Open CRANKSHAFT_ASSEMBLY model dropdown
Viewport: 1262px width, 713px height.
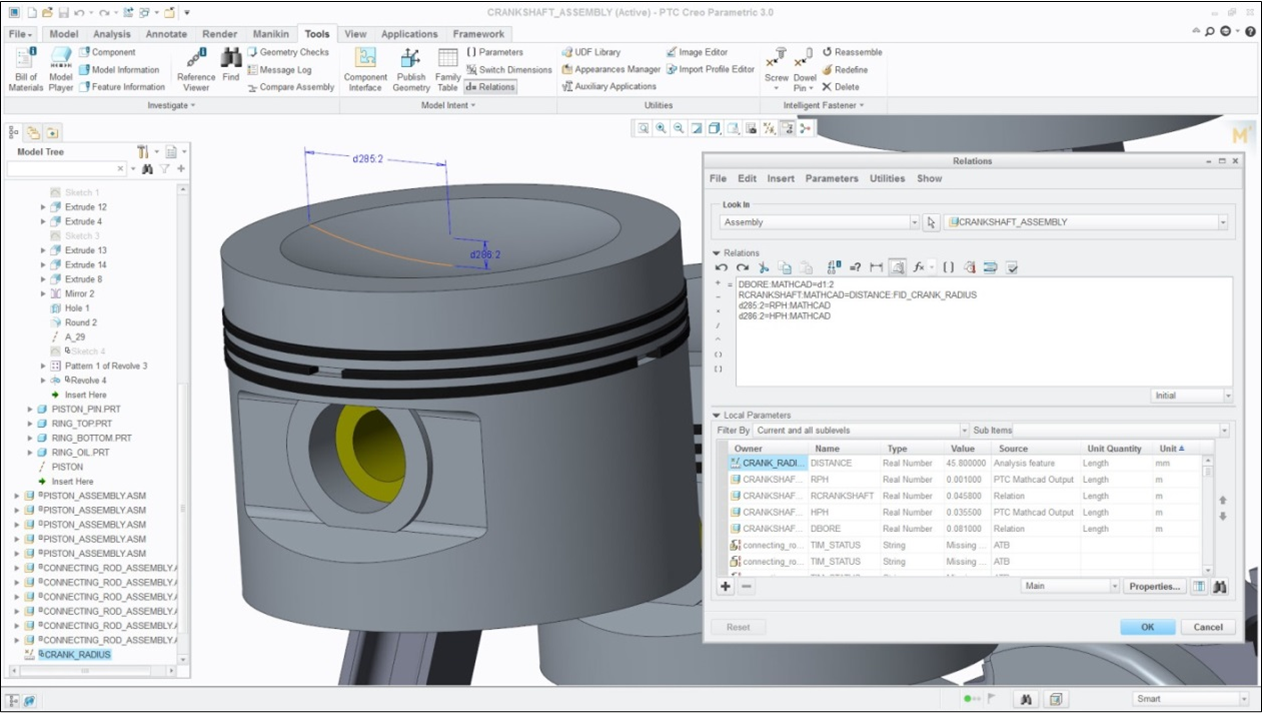[1222, 222]
